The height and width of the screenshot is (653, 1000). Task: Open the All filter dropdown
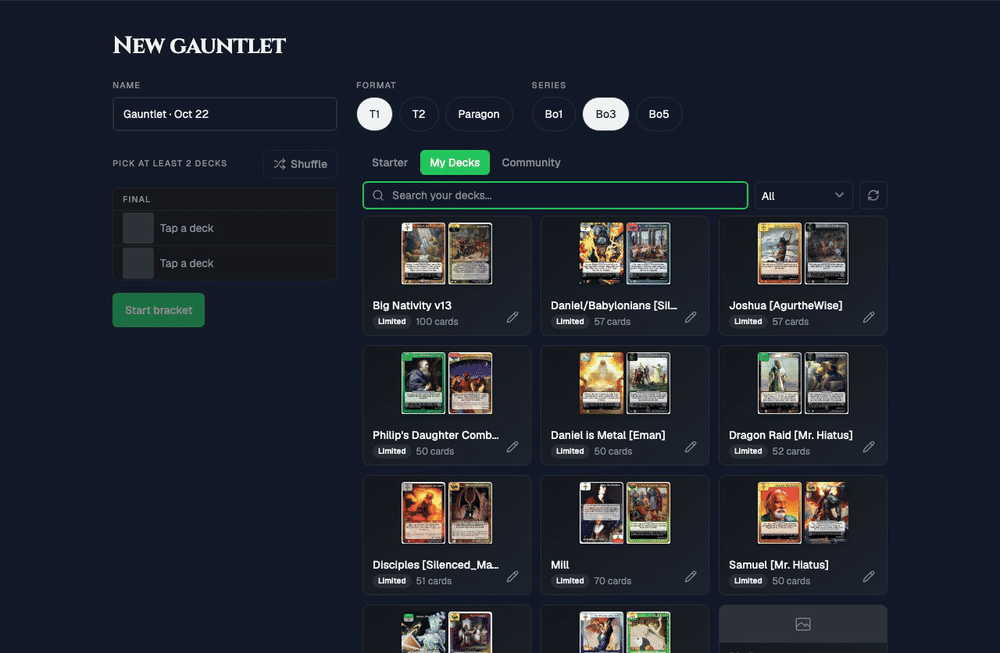pyautogui.click(x=803, y=195)
